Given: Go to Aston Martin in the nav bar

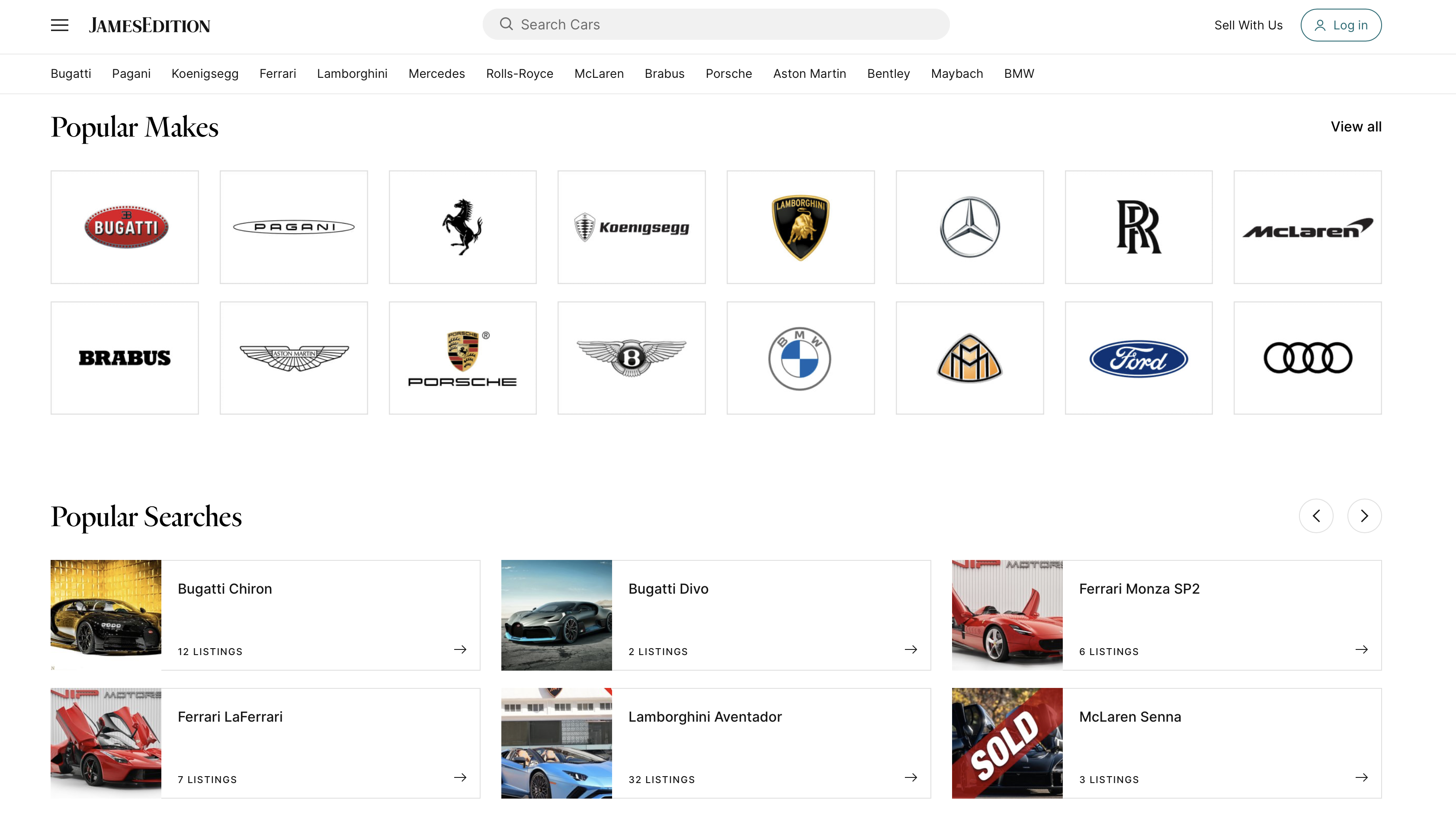Looking at the screenshot, I should [810, 74].
